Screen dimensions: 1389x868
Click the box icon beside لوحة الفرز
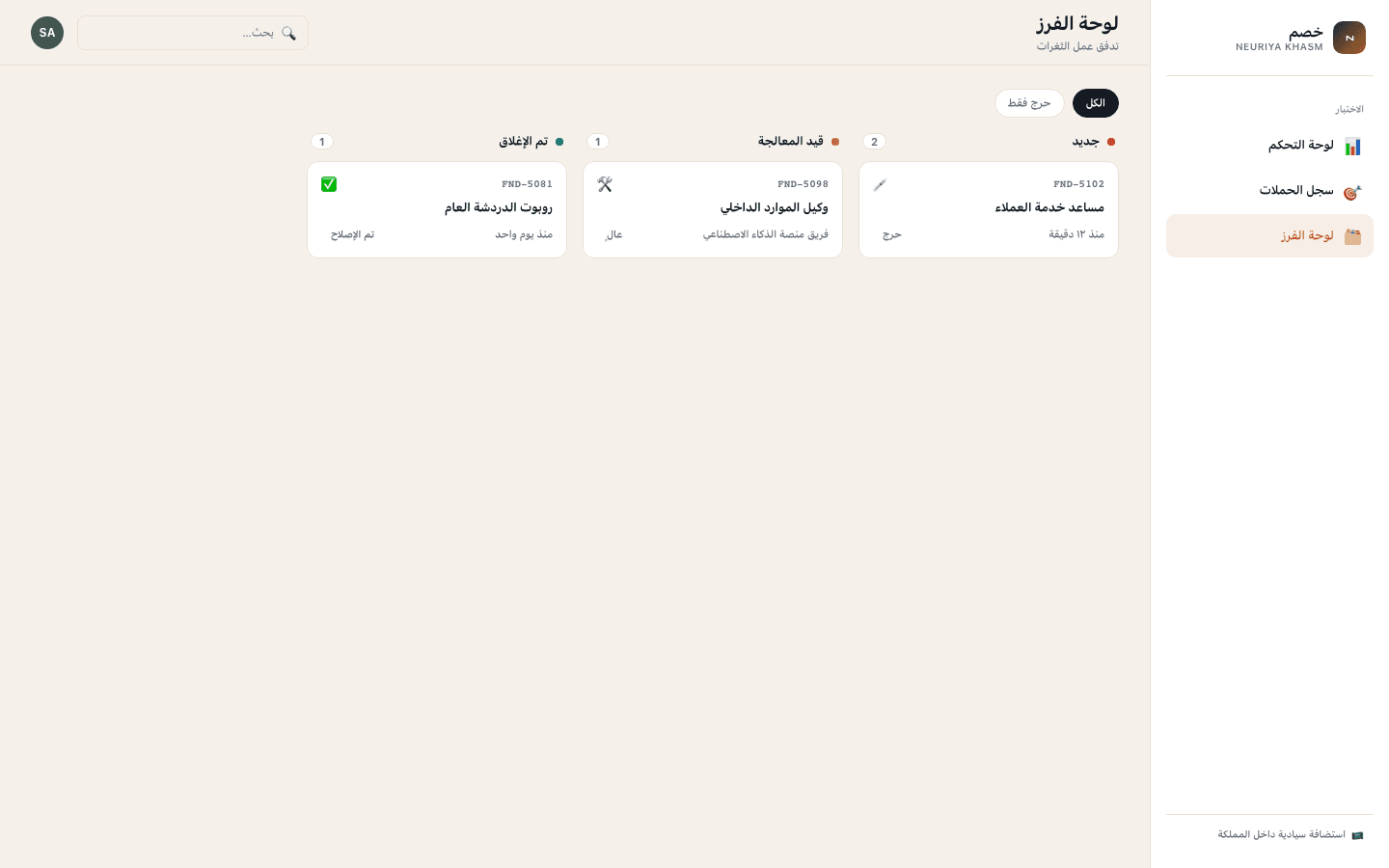click(1352, 236)
